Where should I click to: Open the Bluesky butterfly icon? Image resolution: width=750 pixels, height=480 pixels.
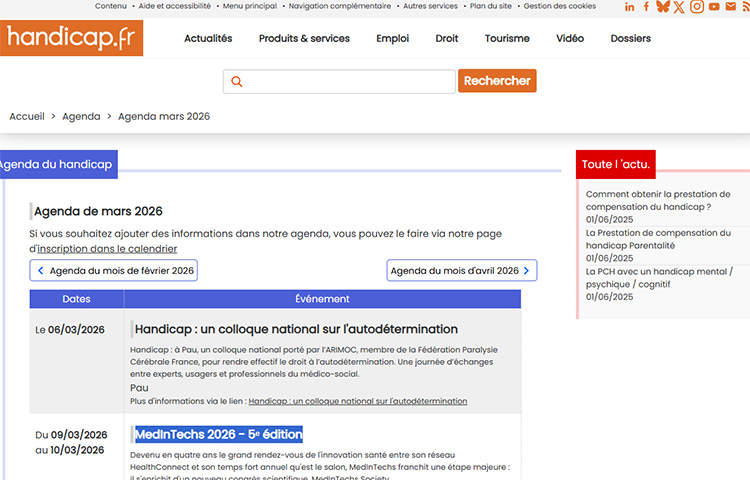tap(662, 7)
